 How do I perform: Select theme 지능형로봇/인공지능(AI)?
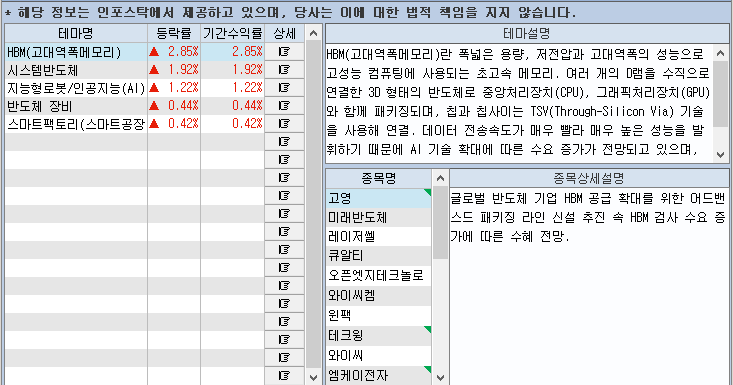(x=76, y=88)
